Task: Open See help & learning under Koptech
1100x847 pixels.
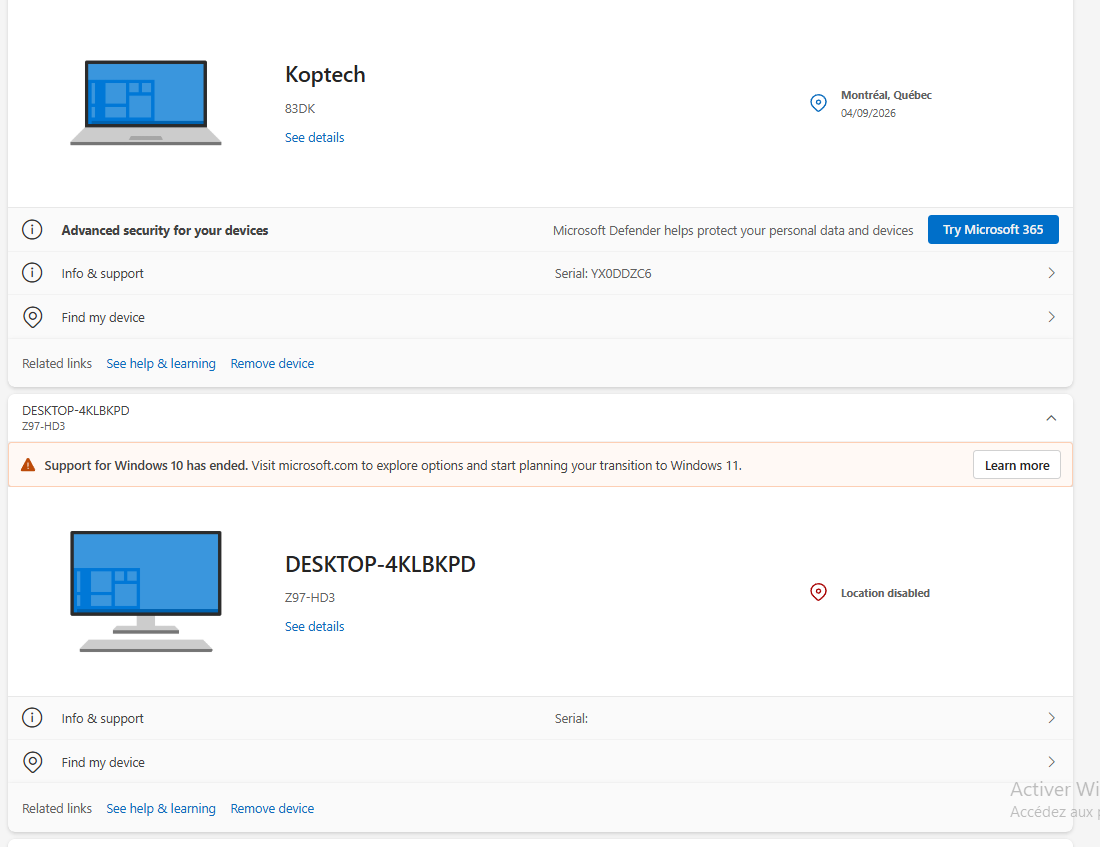Action: [161, 364]
